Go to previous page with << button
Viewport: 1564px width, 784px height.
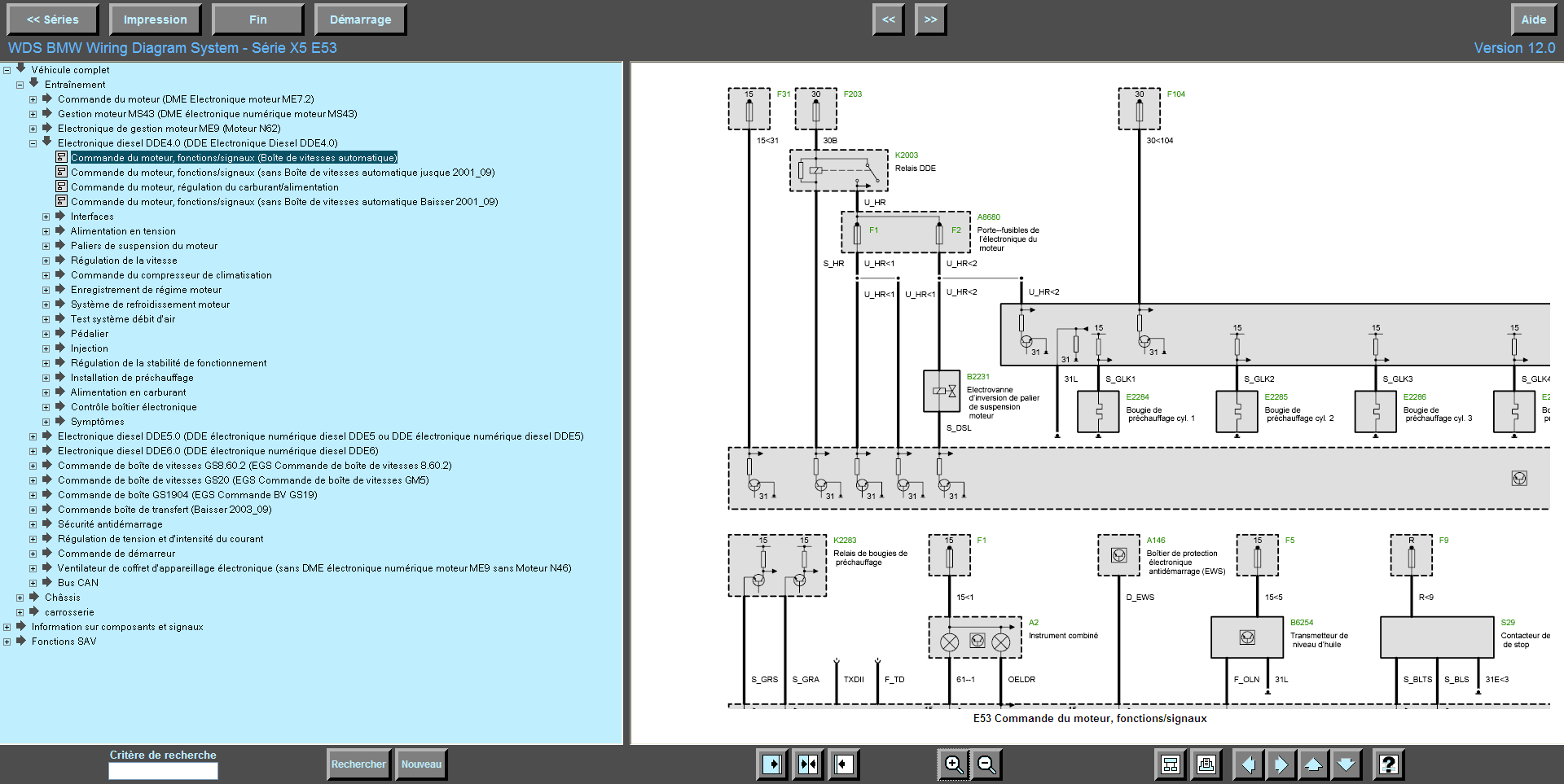point(888,20)
